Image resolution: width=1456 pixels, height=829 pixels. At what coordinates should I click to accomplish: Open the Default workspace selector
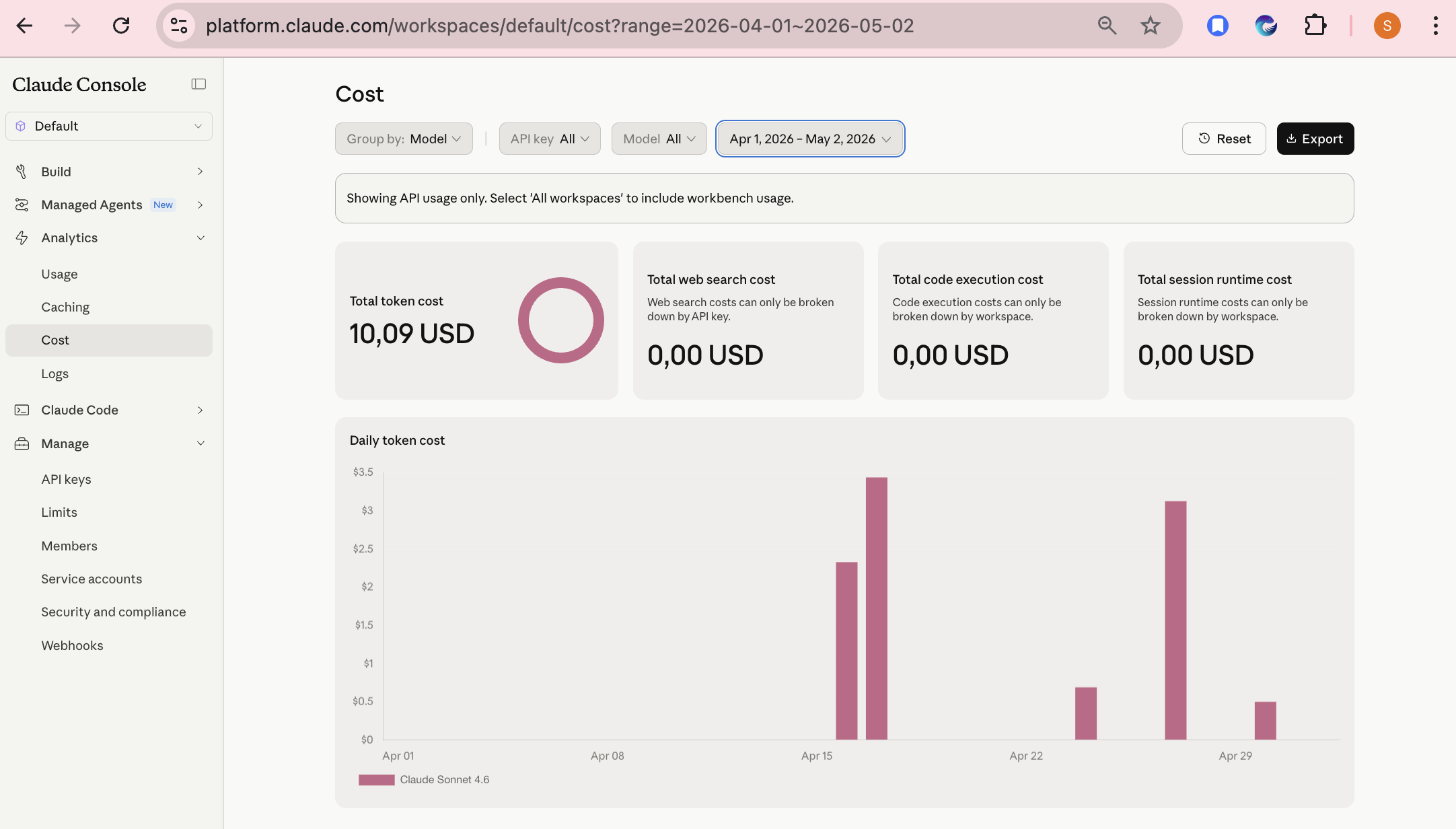click(109, 126)
